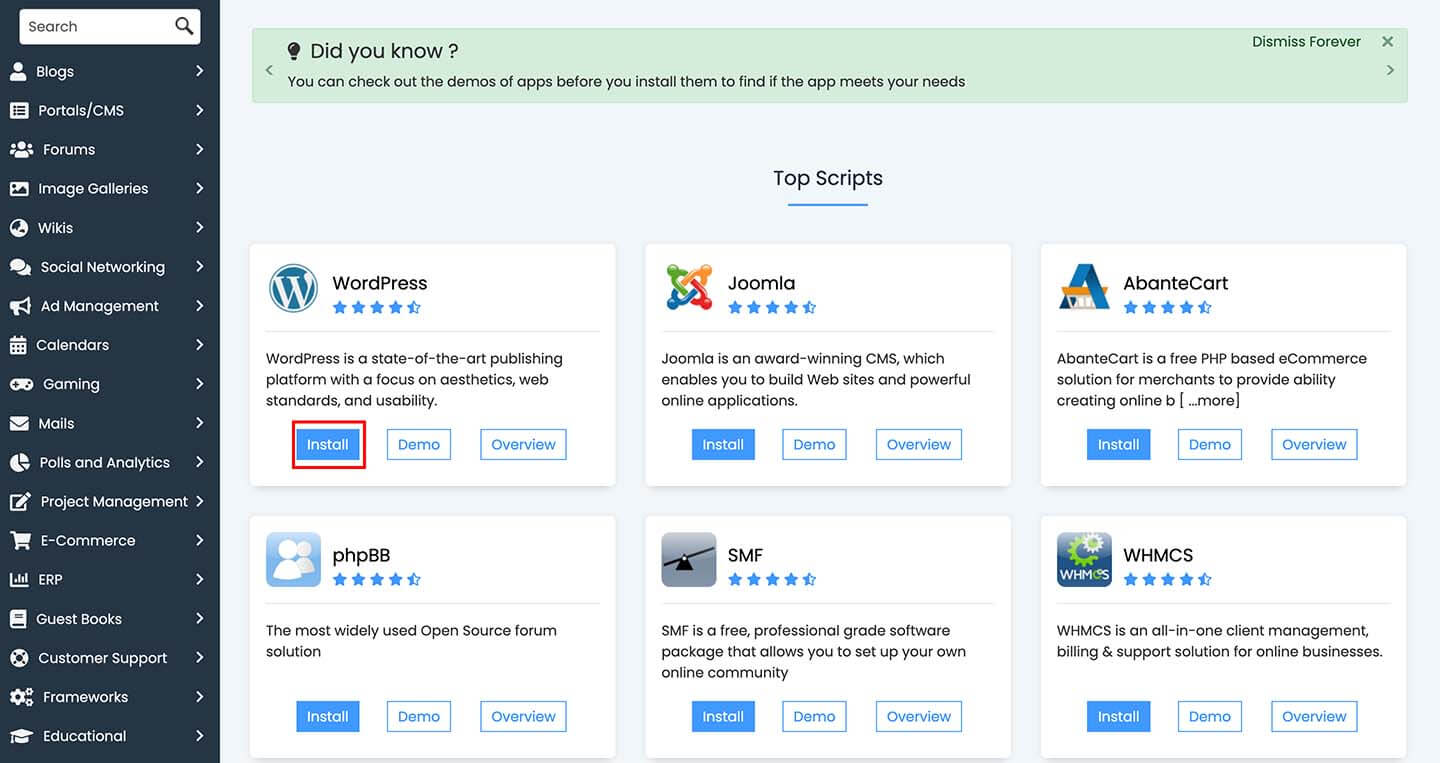Viewport: 1440px width, 763px height.
Task: Click the Gaming controller icon
Action: pos(21,384)
